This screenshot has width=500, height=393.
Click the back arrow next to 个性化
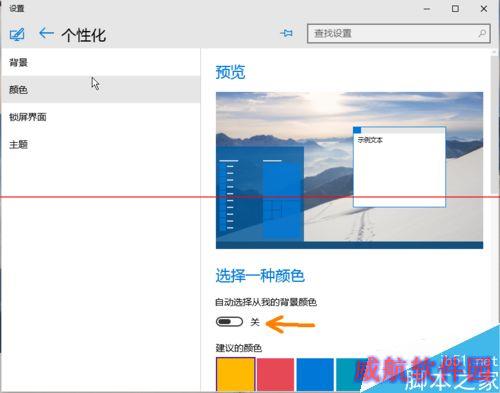[46, 33]
